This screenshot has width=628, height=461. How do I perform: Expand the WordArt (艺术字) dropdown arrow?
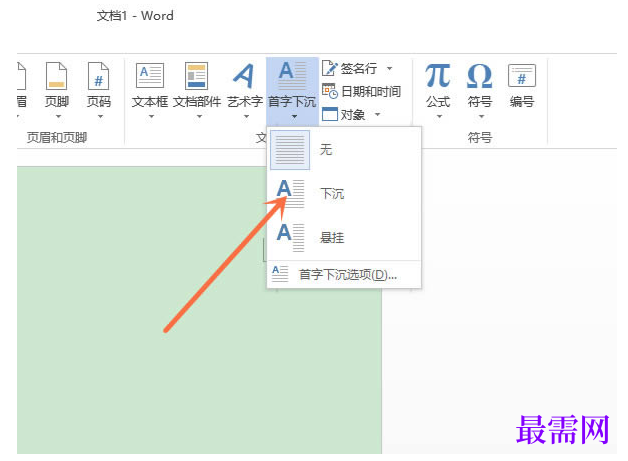click(246, 117)
